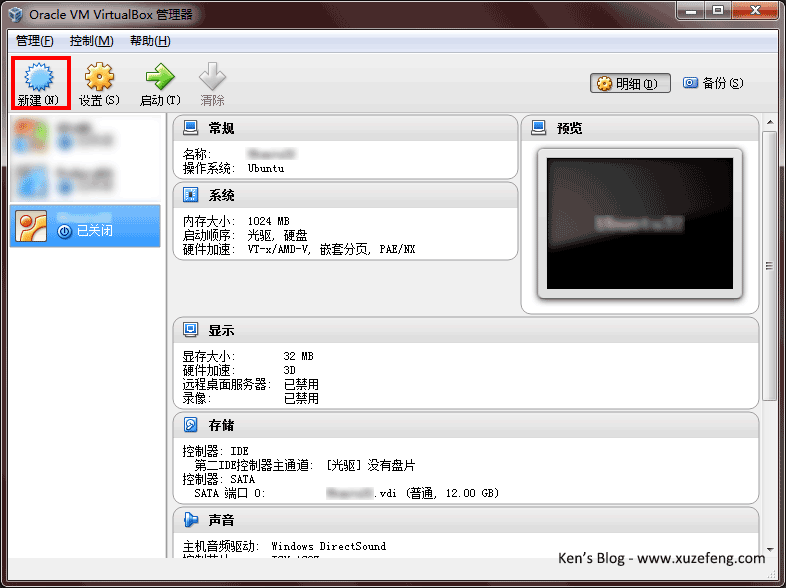The width and height of the screenshot is (786, 588).
Task: Click the '3D' hardware acceleration value
Action: pos(290,370)
